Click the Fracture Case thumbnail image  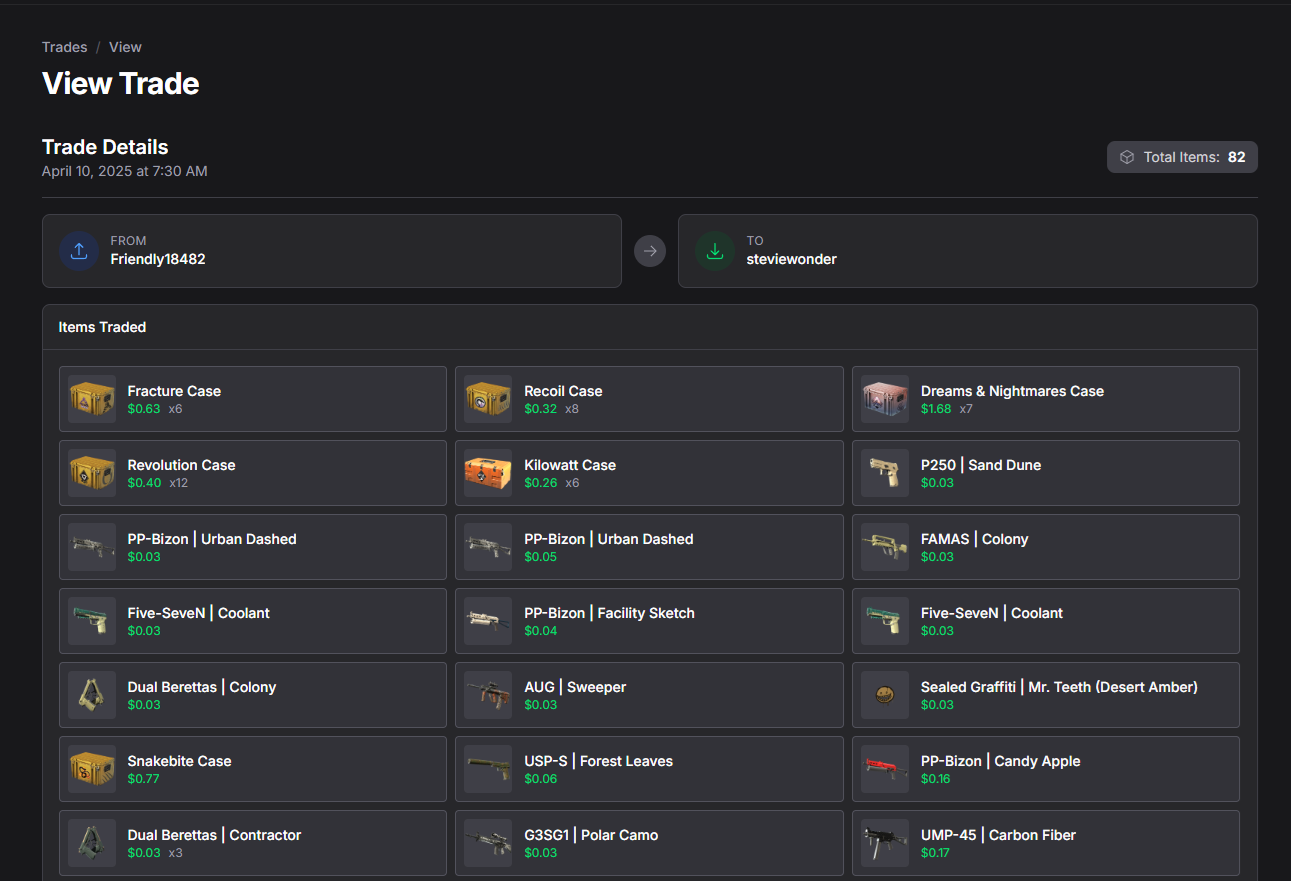92,399
